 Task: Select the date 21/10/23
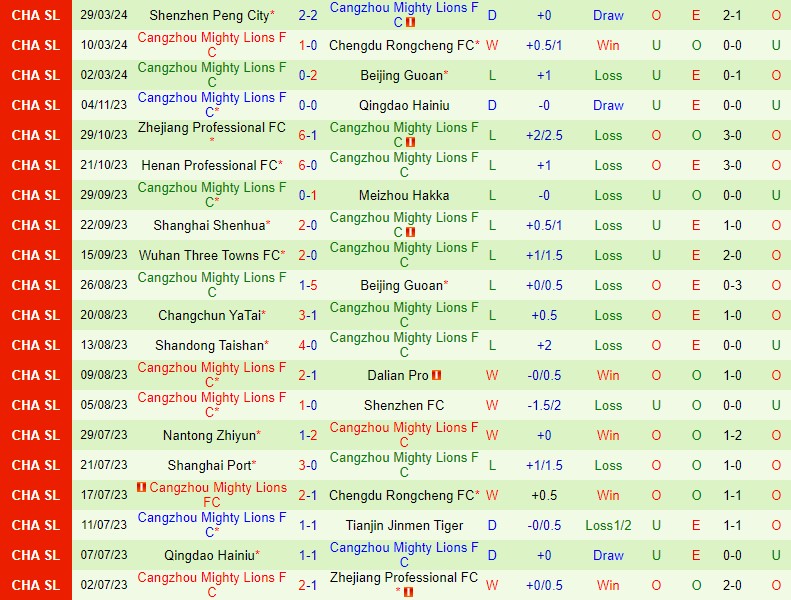click(104, 165)
